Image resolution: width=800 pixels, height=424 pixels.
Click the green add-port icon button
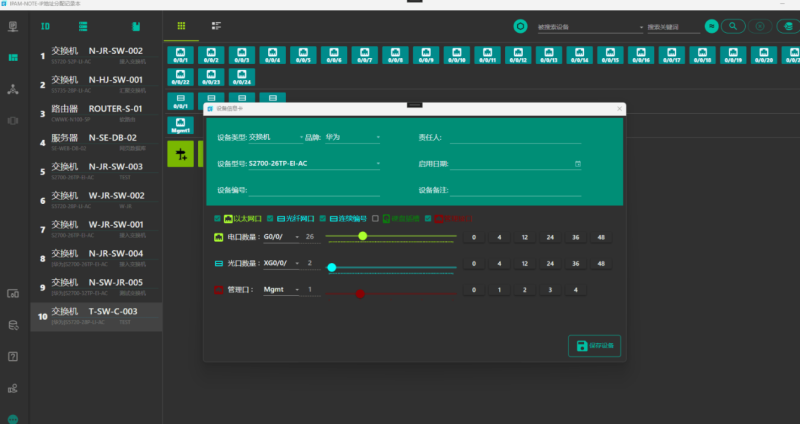tap(181, 153)
